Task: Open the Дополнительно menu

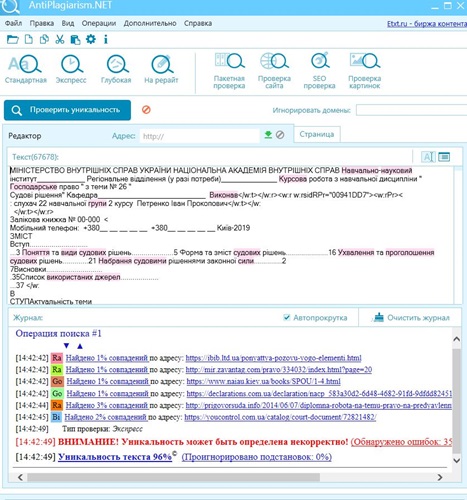Action: (150, 23)
